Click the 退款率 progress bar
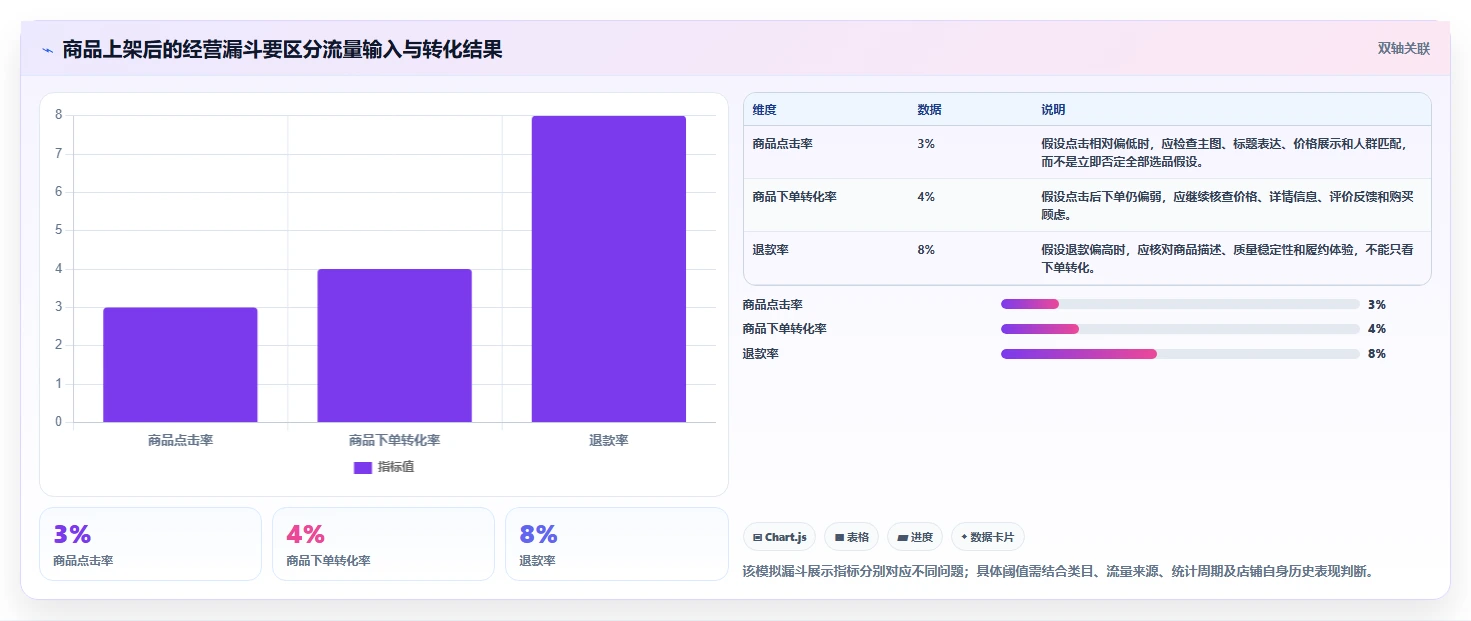 point(1180,354)
